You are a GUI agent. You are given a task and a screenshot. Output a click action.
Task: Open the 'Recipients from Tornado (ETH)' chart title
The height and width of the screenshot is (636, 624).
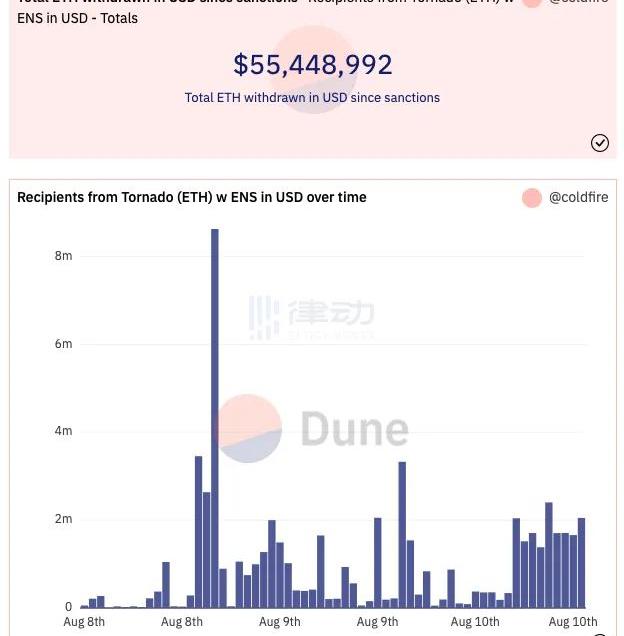coord(191,198)
